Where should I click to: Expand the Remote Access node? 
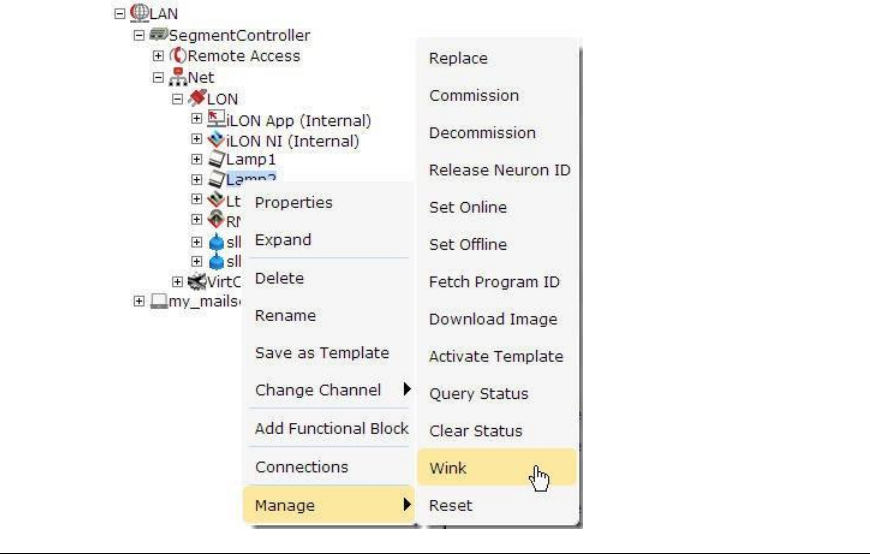[x=159, y=56]
